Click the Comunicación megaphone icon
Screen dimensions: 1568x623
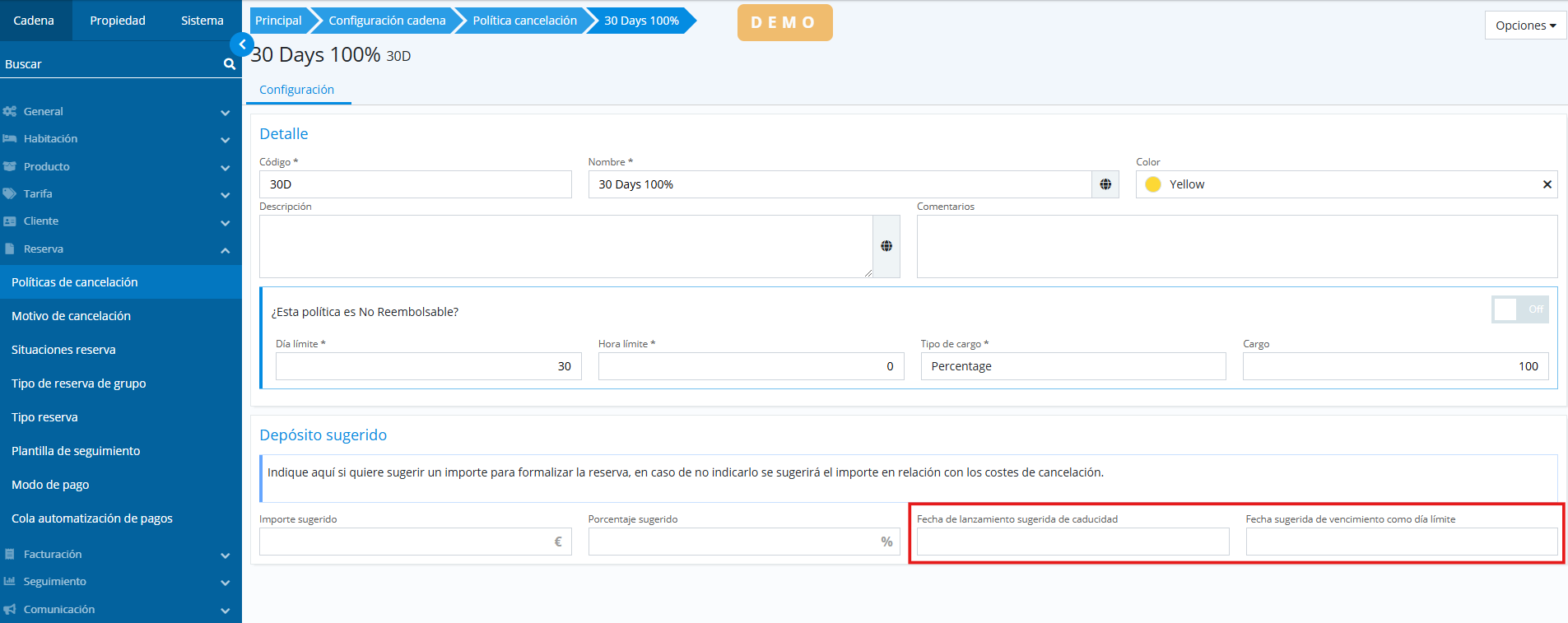click(10, 610)
